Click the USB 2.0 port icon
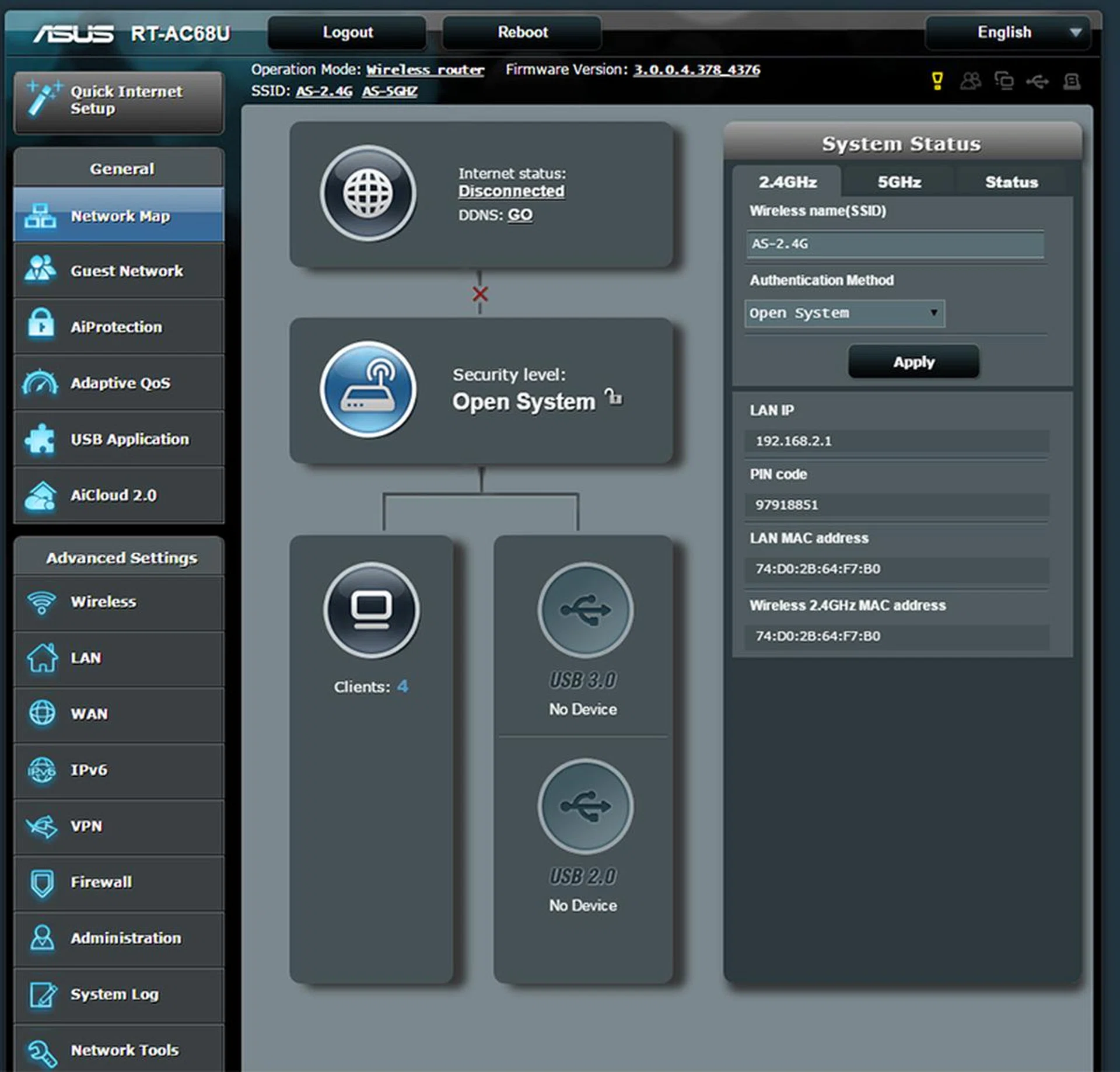This screenshot has width=1120, height=1072. [x=585, y=806]
